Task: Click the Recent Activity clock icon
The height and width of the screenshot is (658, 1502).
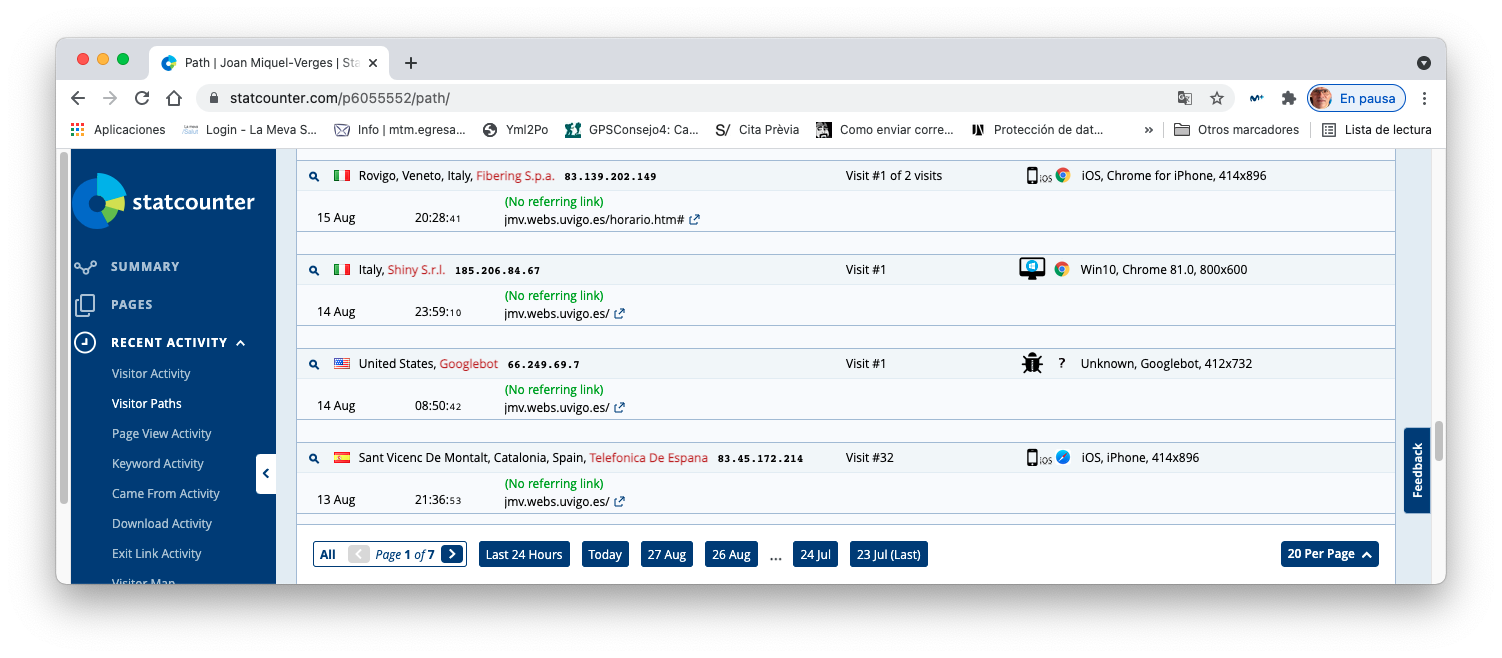Action: coord(85,343)
